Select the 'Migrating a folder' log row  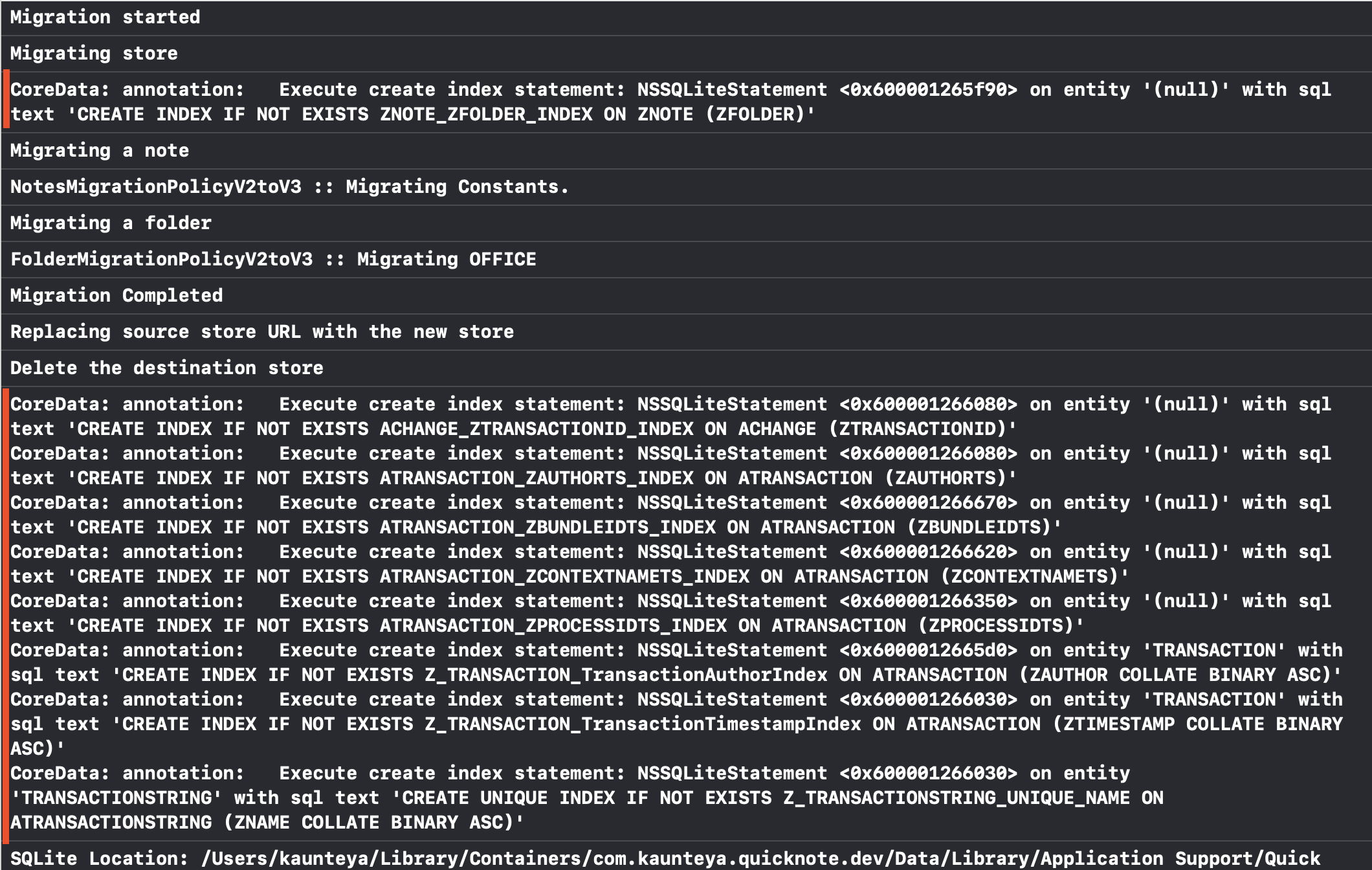pos(686,223)
